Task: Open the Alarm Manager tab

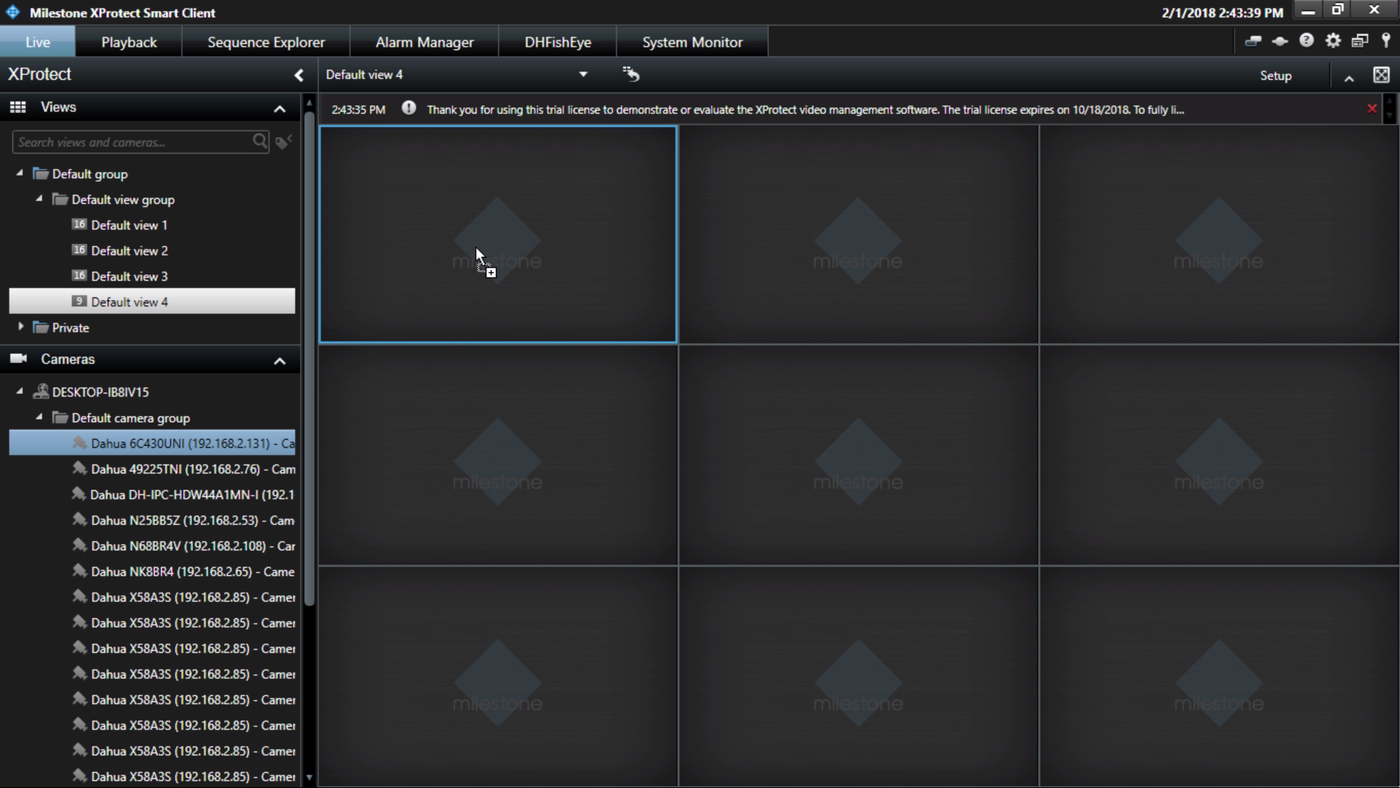Action: [x=425, y=42]
